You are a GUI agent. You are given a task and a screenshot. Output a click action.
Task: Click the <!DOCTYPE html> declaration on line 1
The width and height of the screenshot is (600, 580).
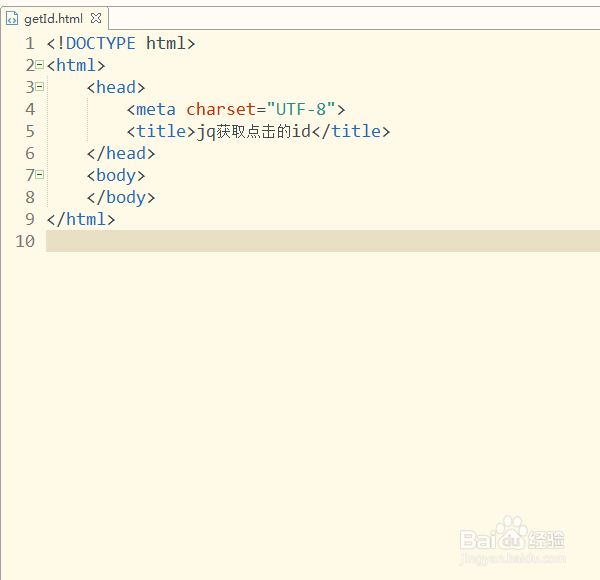click(x=121, y=43)
